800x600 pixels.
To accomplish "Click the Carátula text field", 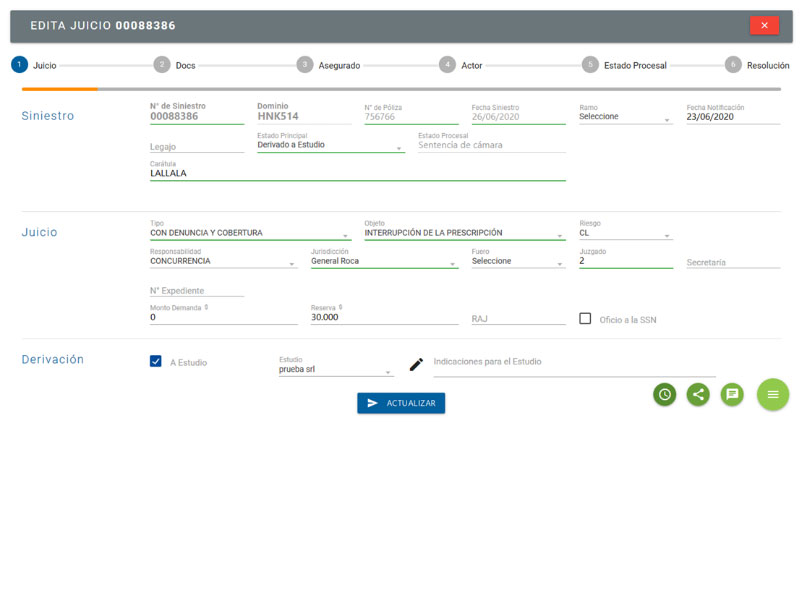I will pyautogui.click(x=357, y=173).
